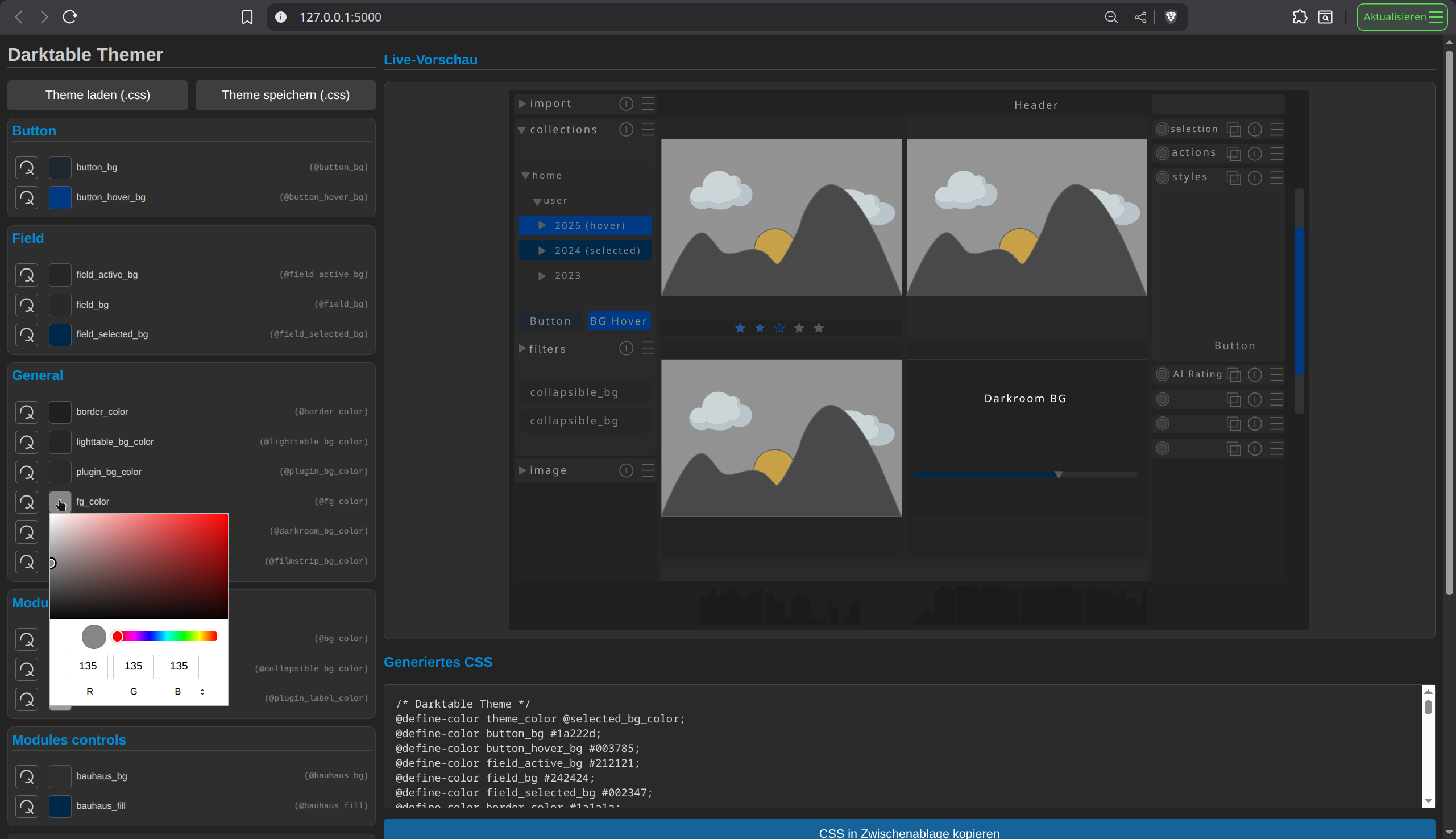The height and width of the screenshot is (839, 1456).
Task: Select the 2023 folder in tree
Action: pos(567,276)
